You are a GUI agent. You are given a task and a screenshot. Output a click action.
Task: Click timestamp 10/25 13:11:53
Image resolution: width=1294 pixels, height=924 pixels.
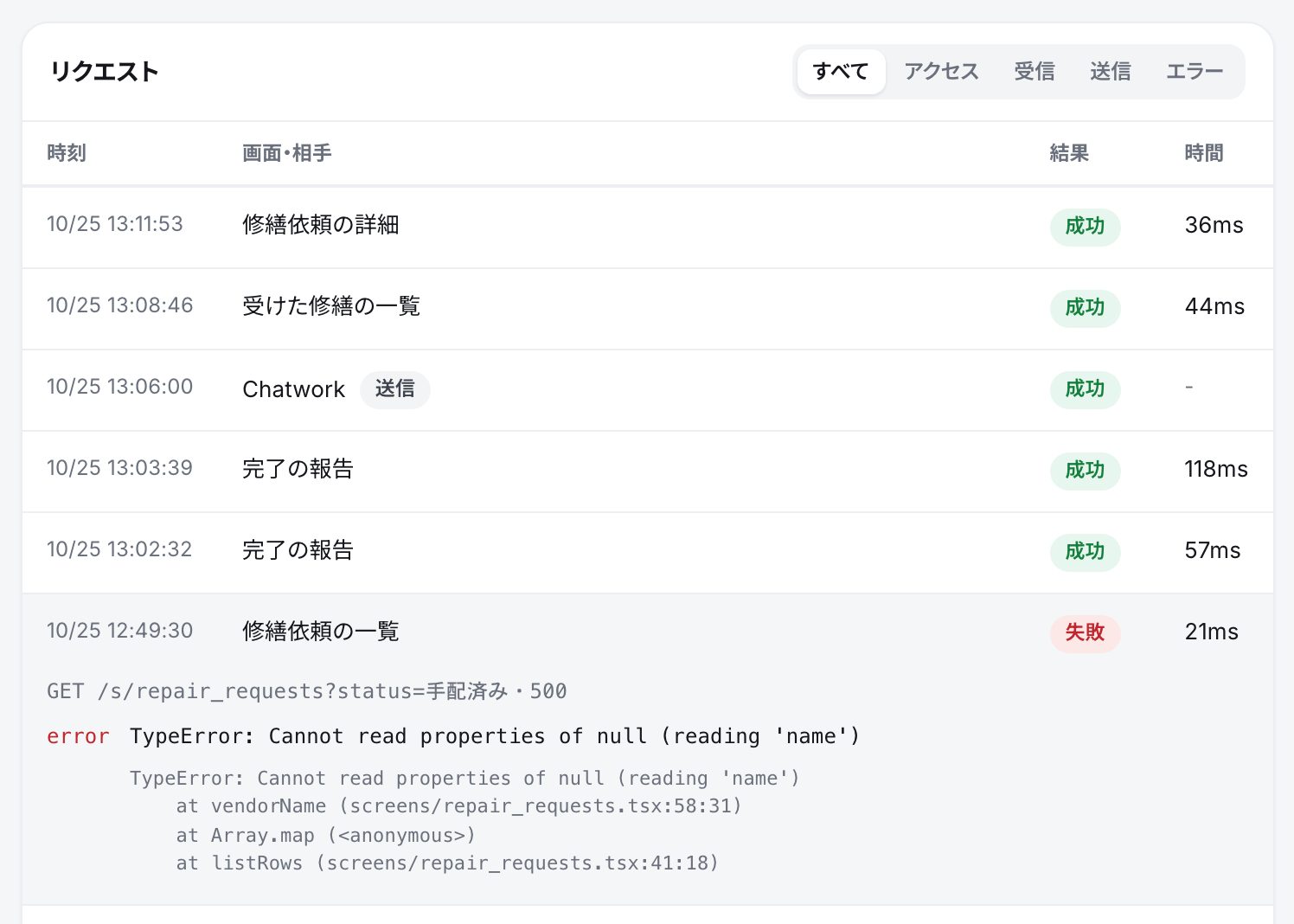(x=115, y=224)
